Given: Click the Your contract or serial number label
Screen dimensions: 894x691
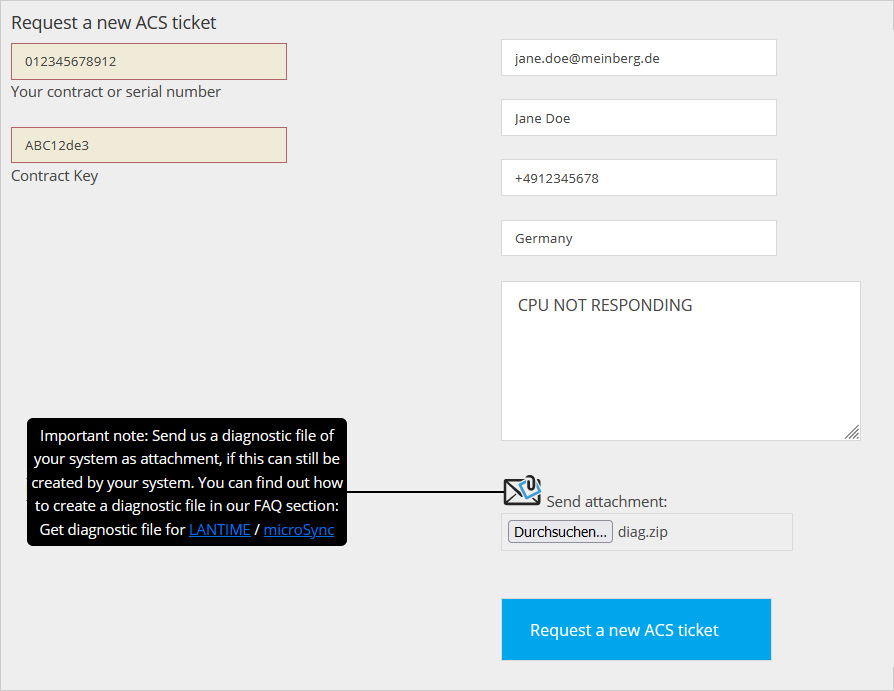Looking at the screenshot, I should [x=116, y=92].
